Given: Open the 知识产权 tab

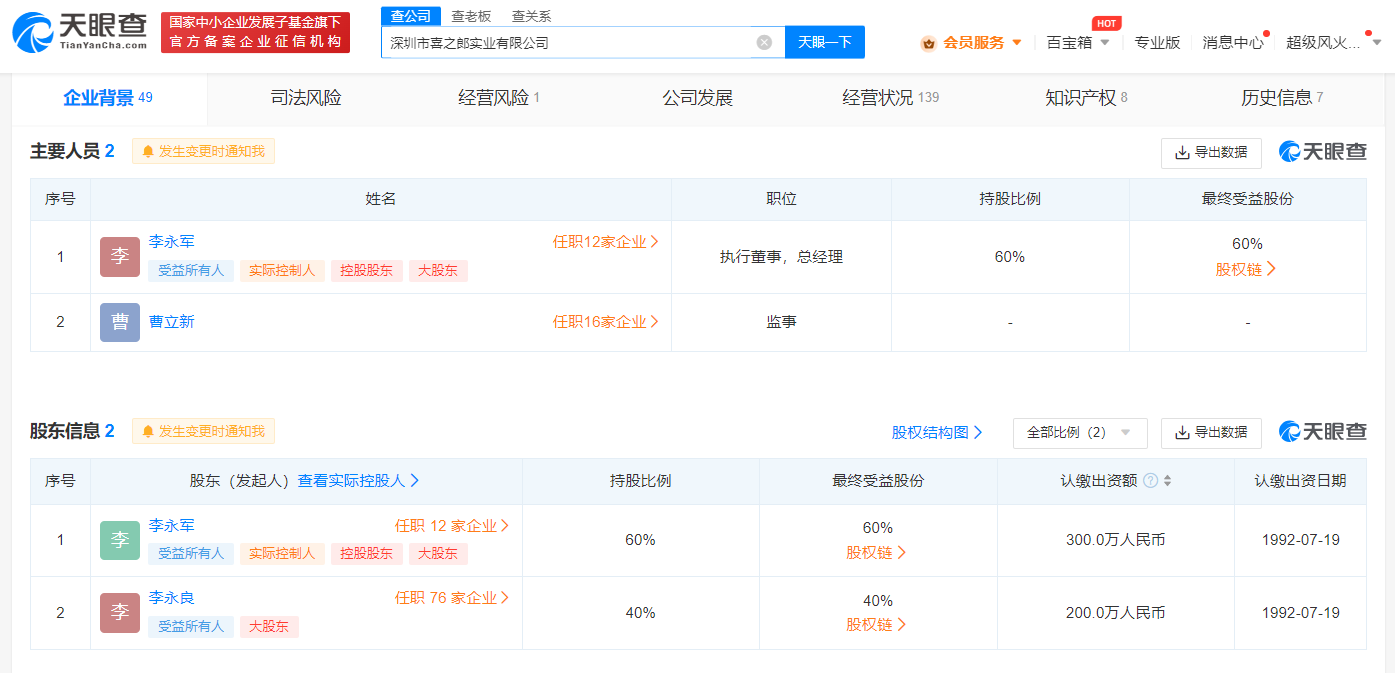Looking at the screenshot, I should coord(1086,98).
